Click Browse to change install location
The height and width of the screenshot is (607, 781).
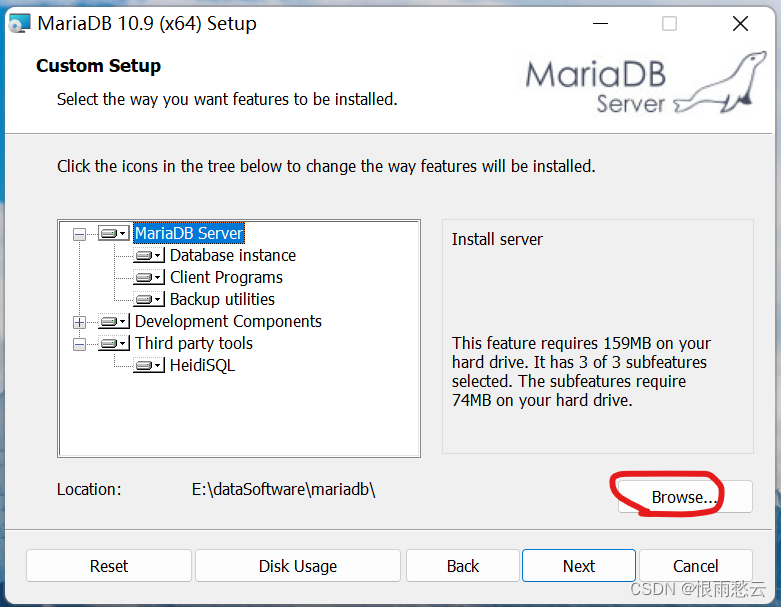click(685, 496)
